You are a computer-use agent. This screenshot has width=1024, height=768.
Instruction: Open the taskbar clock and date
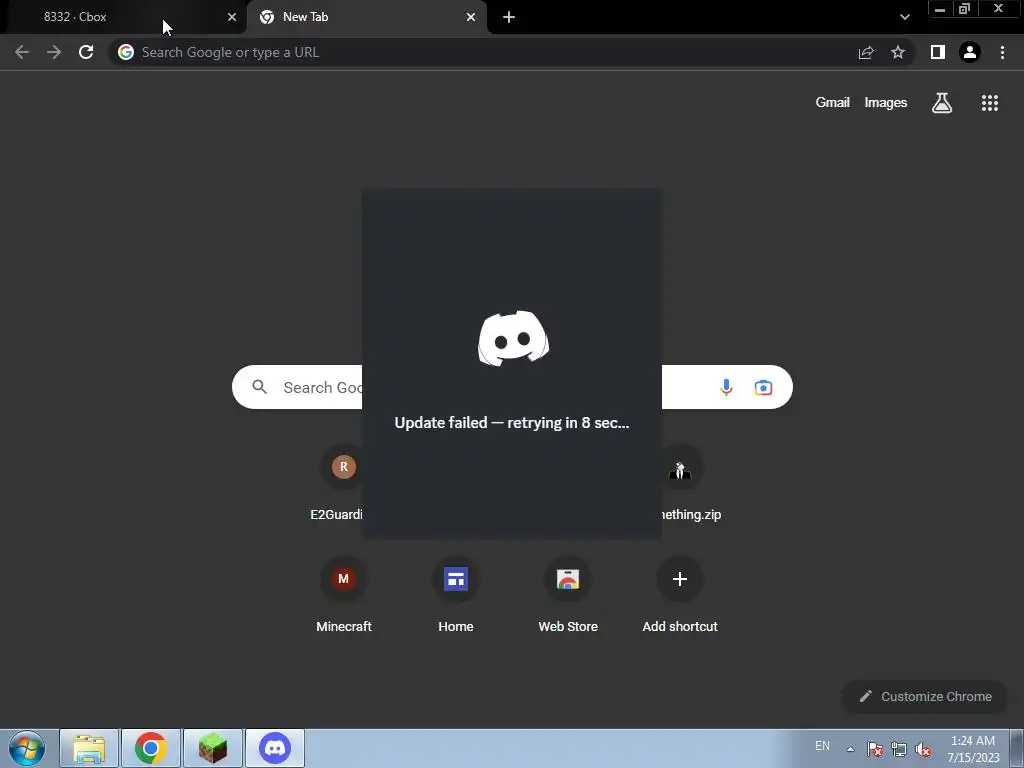point(973,749)
